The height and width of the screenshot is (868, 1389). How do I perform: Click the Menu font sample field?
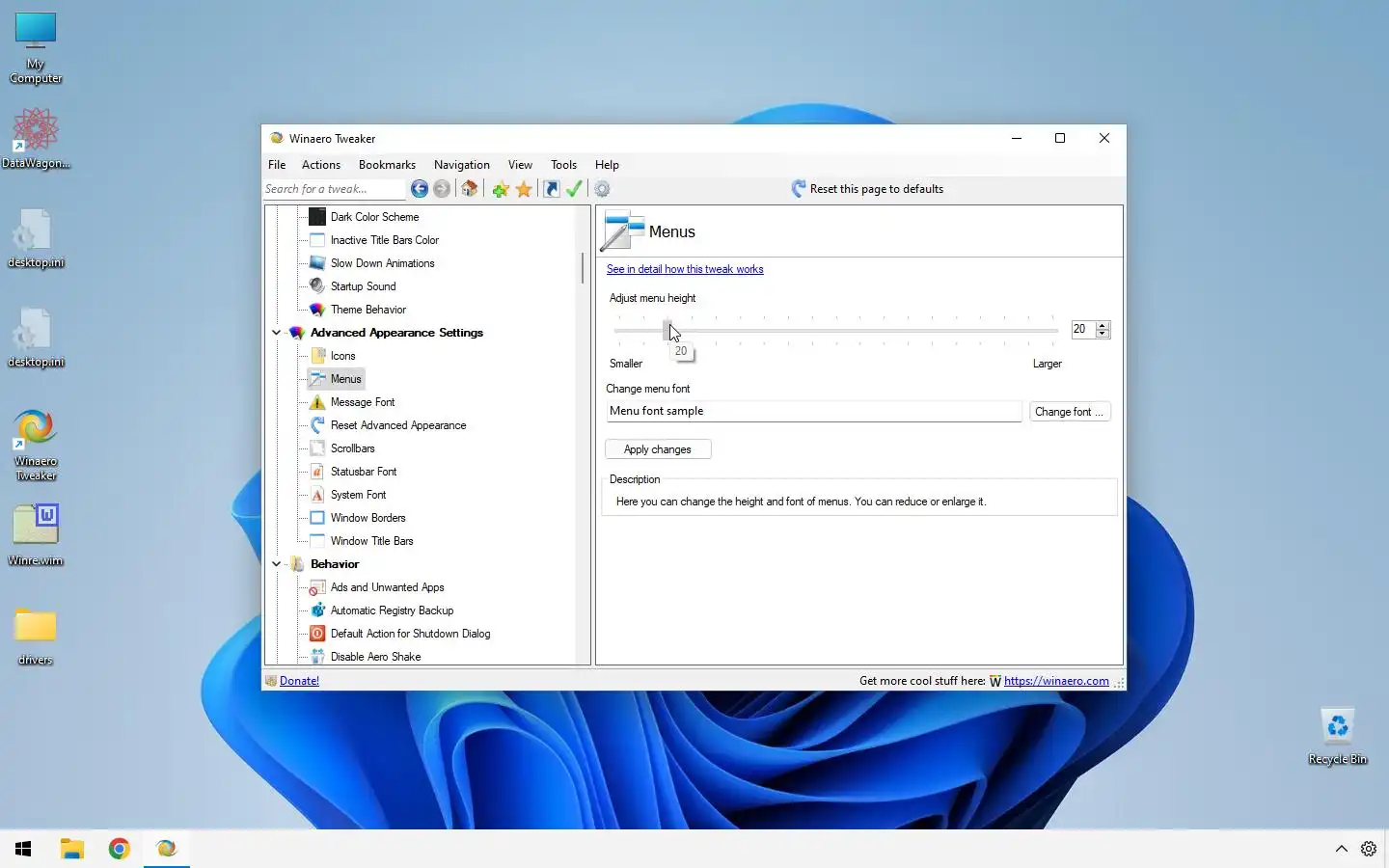pos(813,412)
